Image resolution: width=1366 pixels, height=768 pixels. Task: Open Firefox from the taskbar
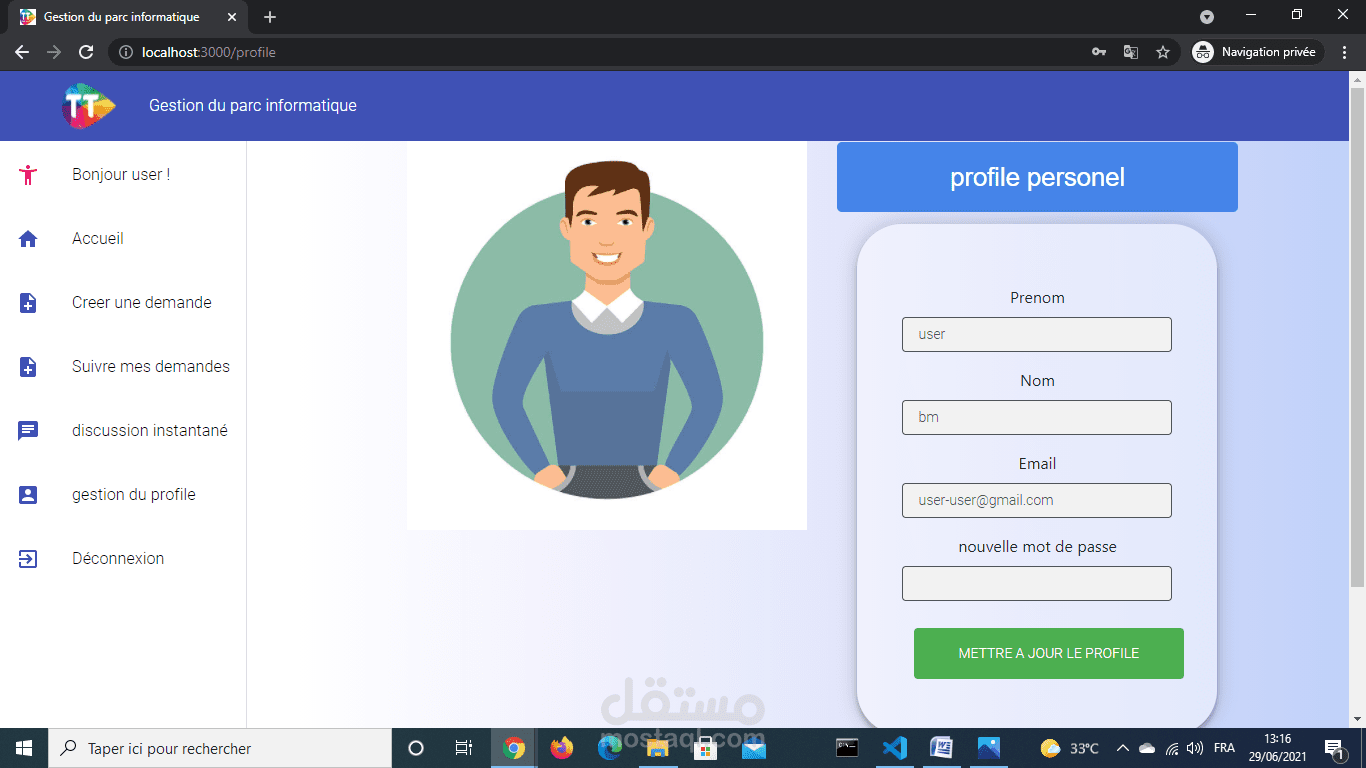[562, 748]
